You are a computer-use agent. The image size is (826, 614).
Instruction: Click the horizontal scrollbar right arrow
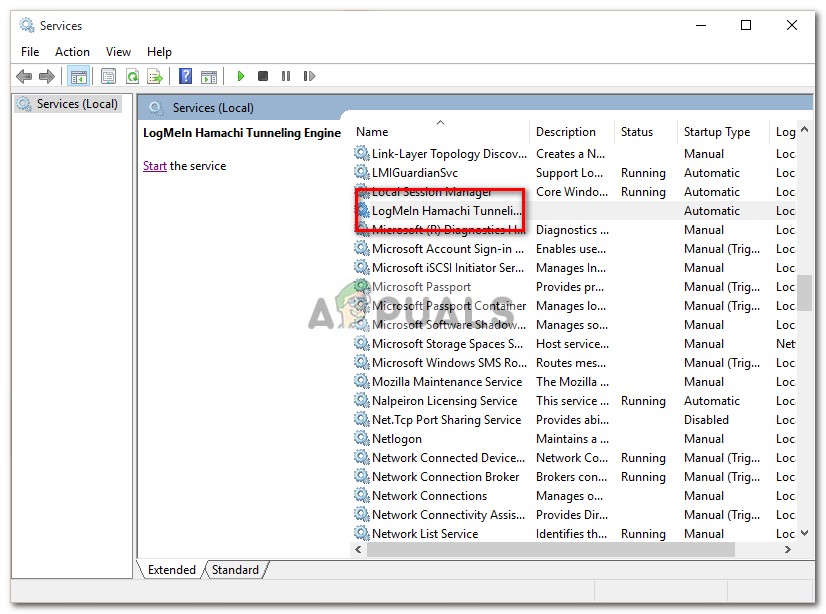pos(788,549)
